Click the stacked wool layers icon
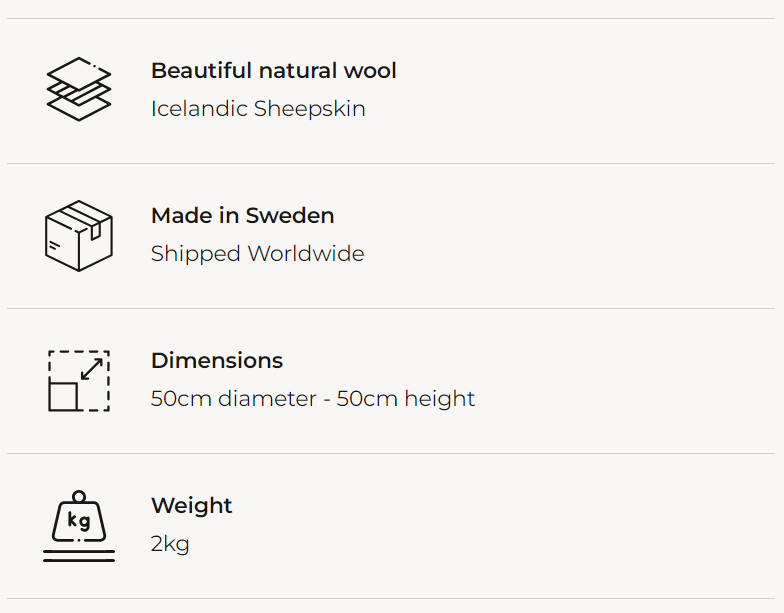 click(79, 89)
